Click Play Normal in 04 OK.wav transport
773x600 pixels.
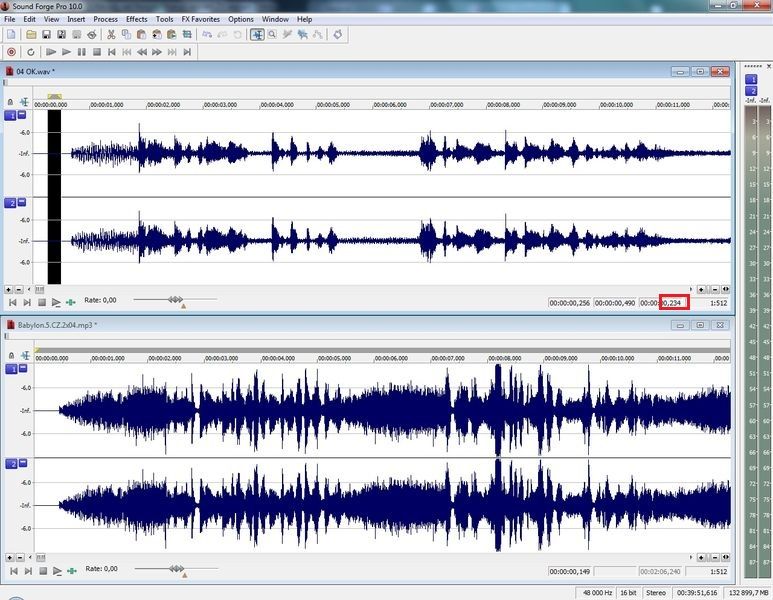[56, 302]
